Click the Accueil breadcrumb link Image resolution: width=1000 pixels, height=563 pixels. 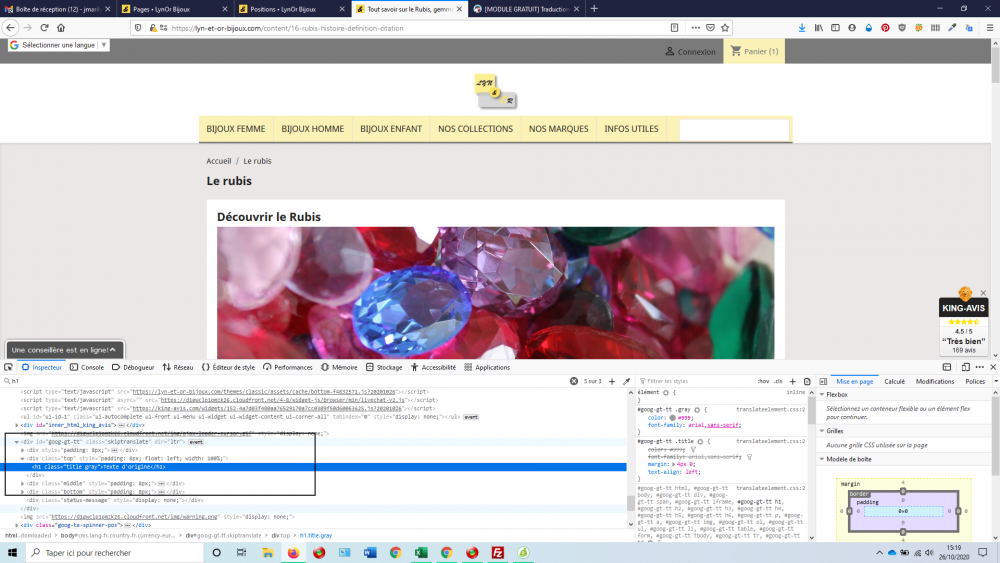point(219,161)
